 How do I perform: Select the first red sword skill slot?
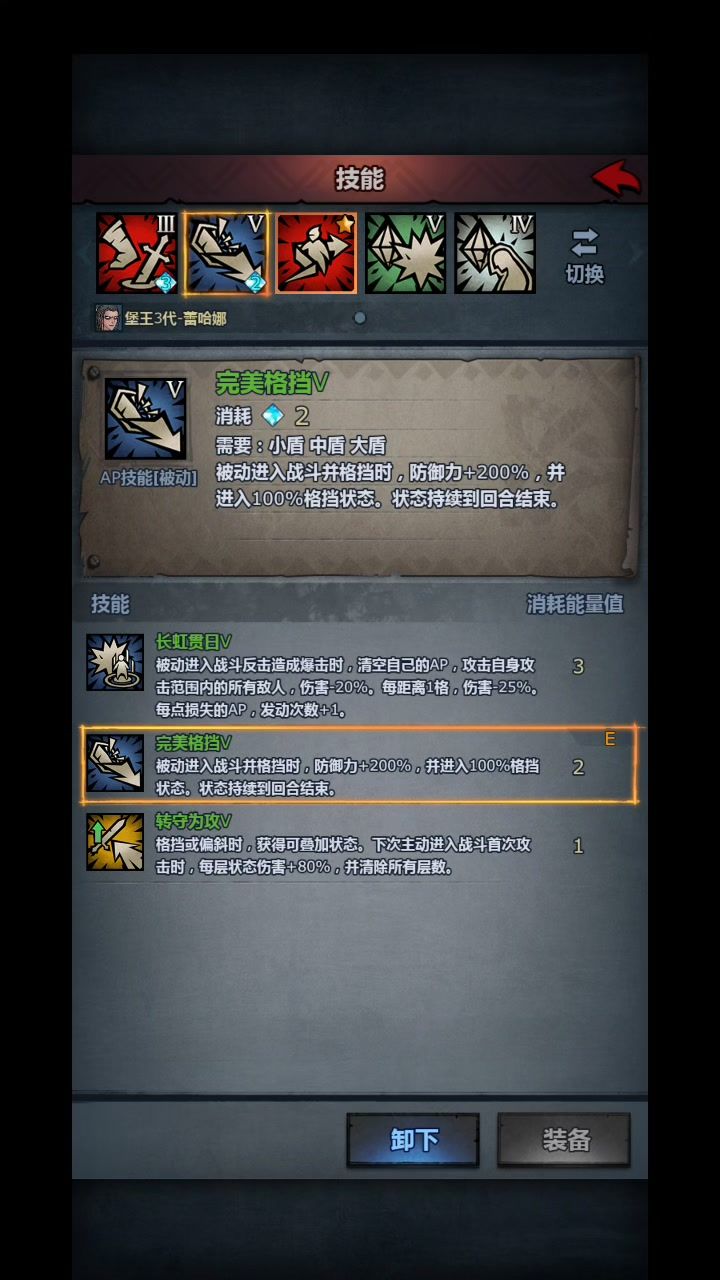point(137,253)
